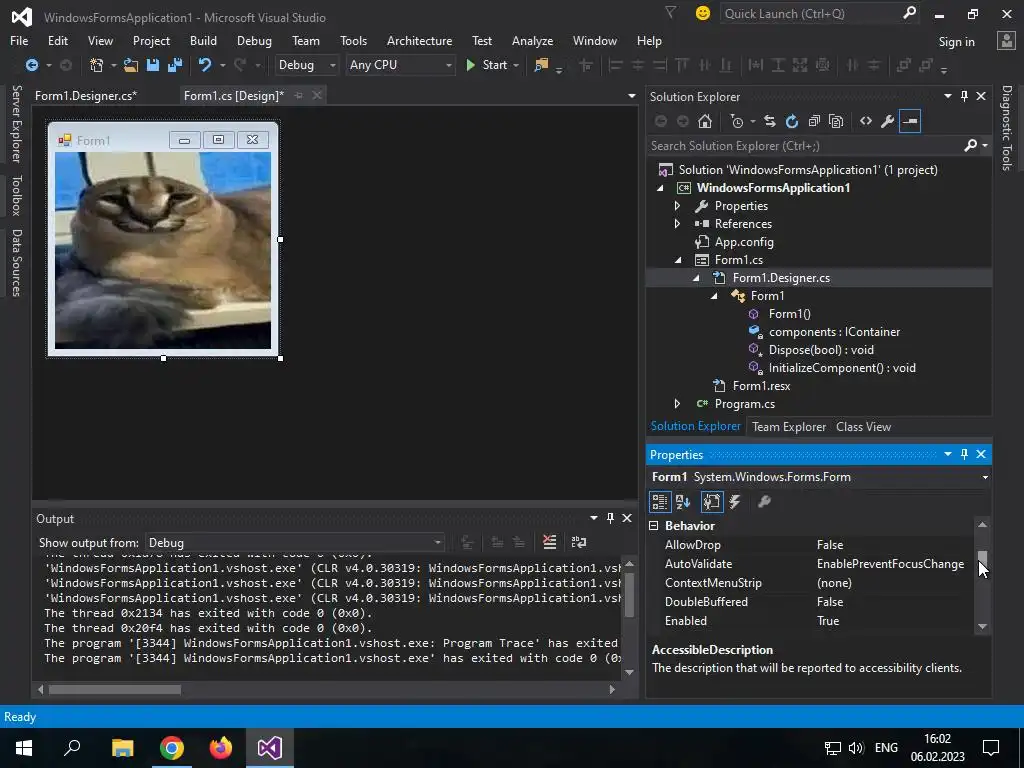Image resolution: width=1024 pixels, height=768 pixels.
Task: Click Search Solution Explorer input field
Action: [x=807, y=146]
